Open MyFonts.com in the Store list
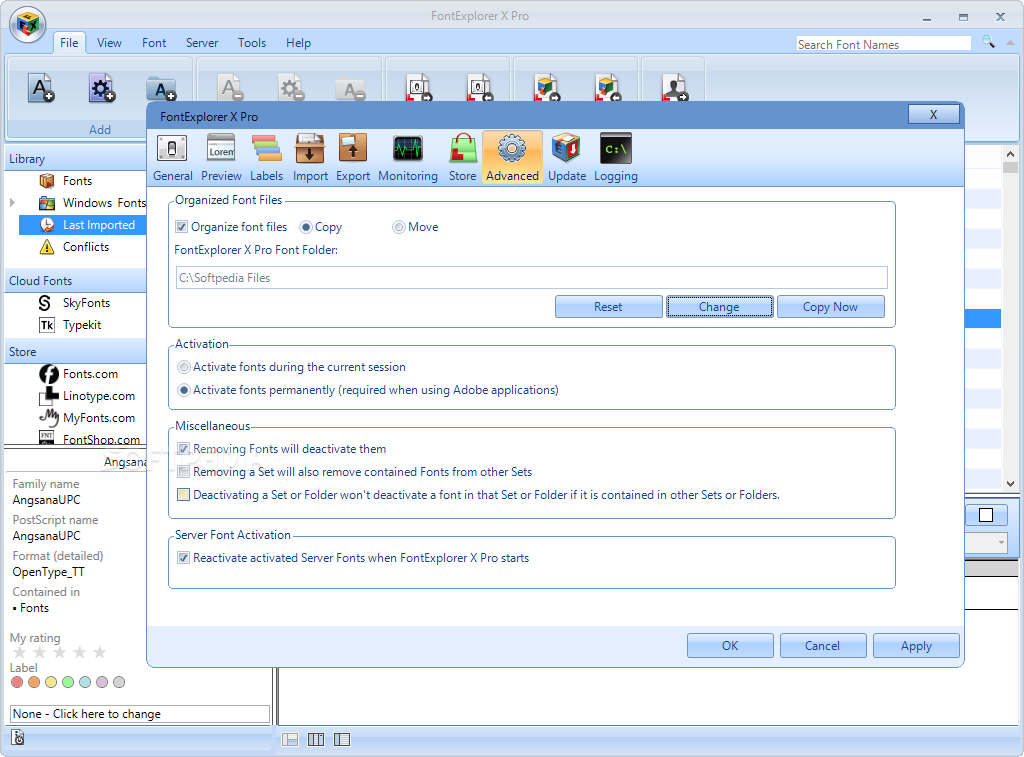 pos(87,417)
